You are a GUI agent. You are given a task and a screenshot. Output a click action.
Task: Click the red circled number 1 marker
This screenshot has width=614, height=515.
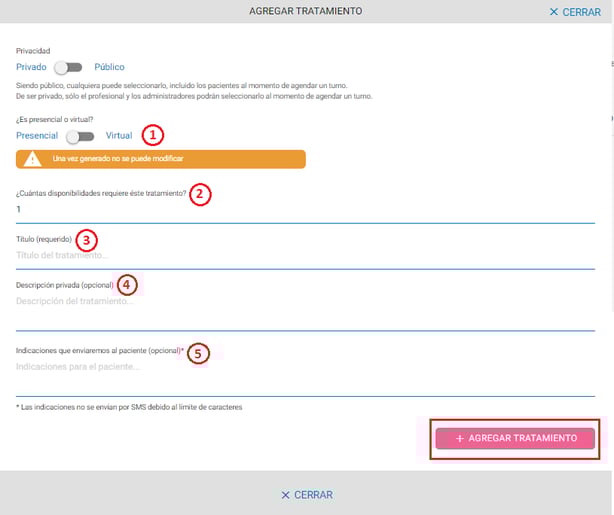click(x=152, y=134)
